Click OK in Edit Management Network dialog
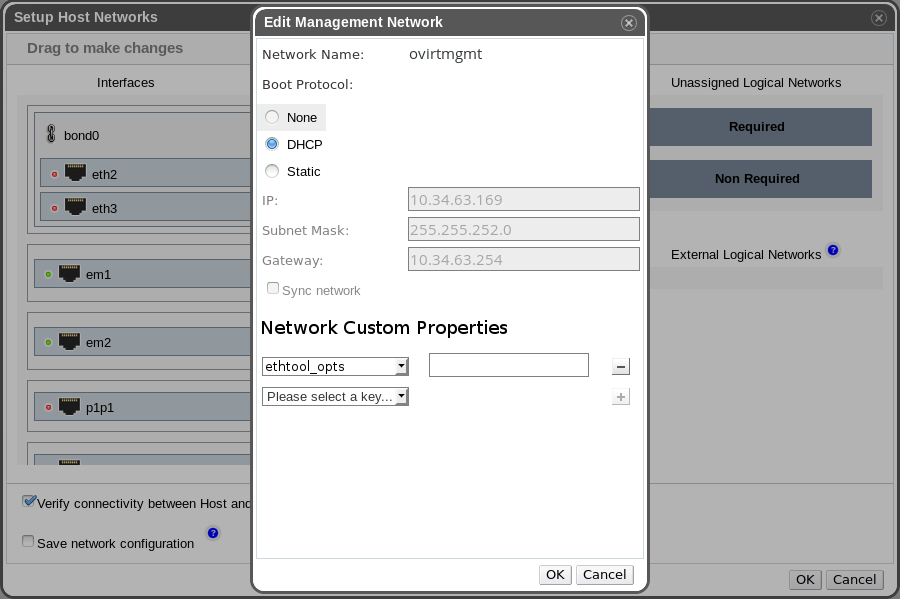 tap(555, 574)
